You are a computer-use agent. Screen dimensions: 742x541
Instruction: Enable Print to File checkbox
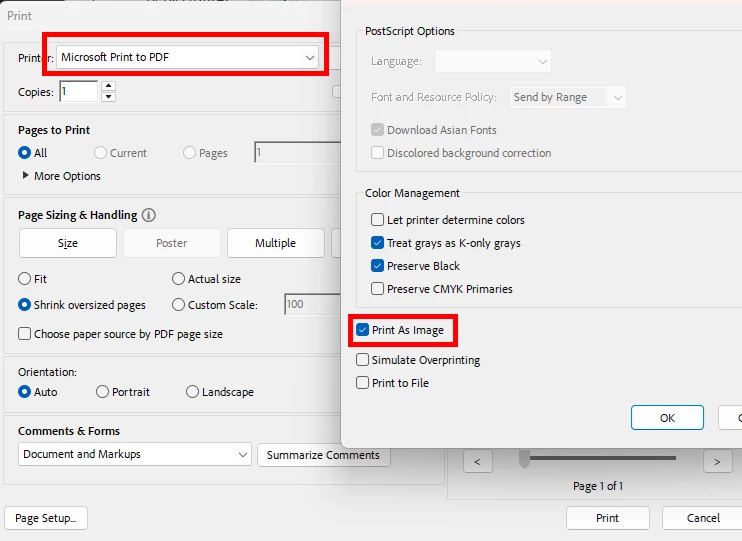pyautogui.click(x=362, y=382)
